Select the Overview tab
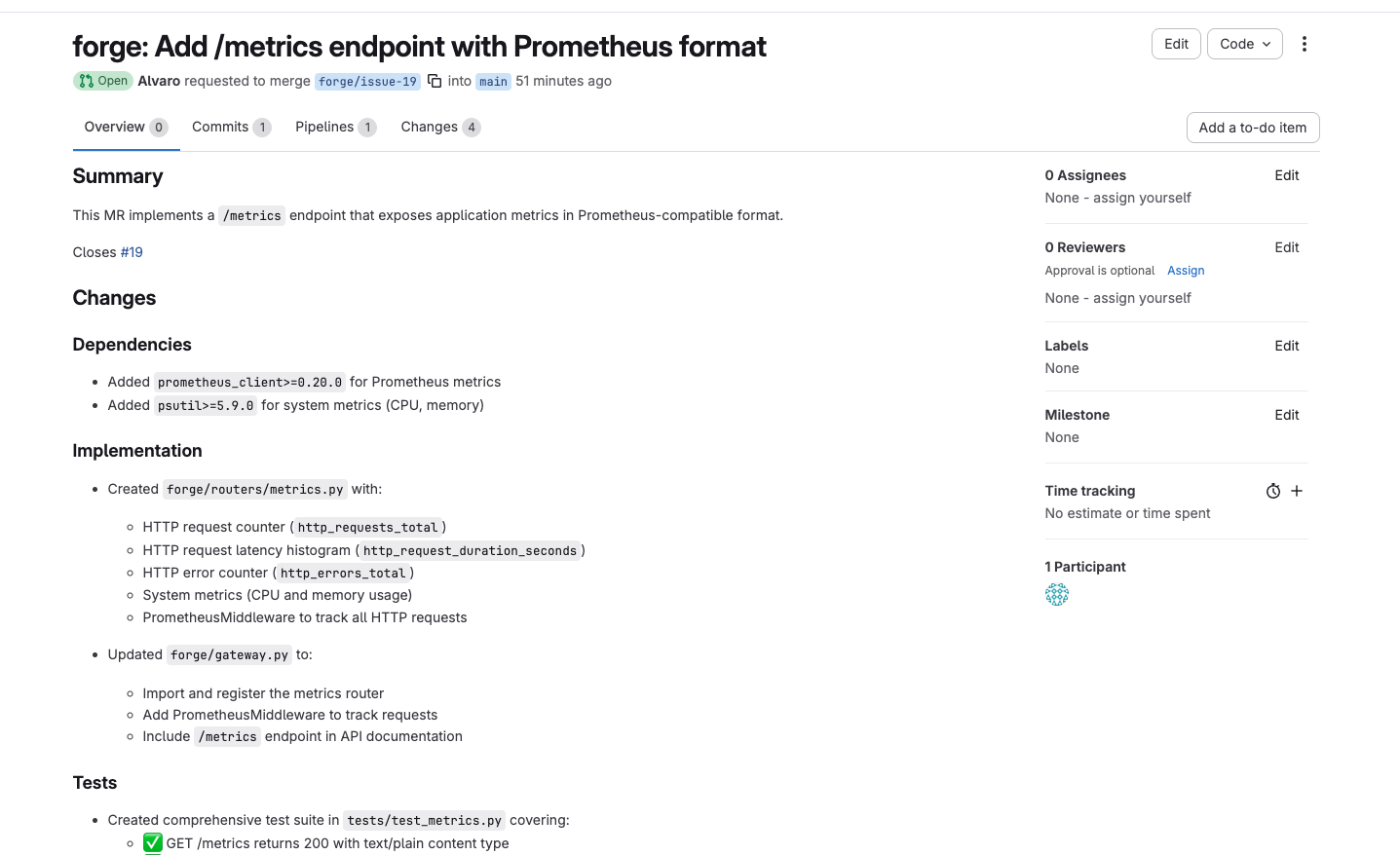The image size is (1400, 855). (126, 127)
